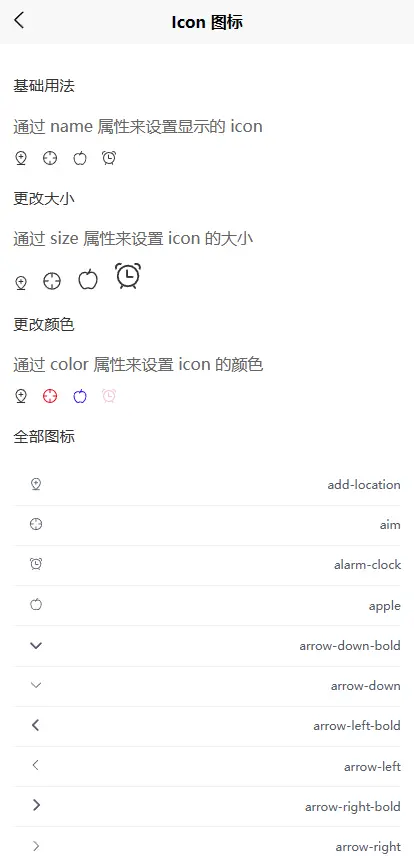This screenshot has width=414, height=856.
Task: Select the alarm-clock list entry
Action: 207,565
